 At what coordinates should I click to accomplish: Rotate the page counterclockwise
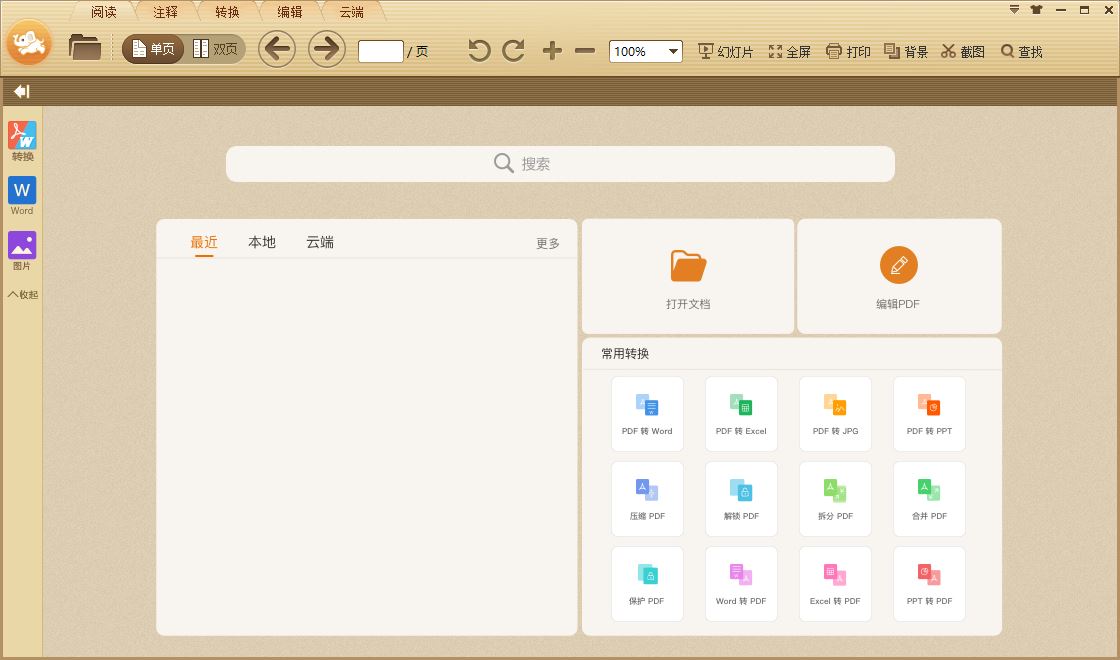coord(478,50)
